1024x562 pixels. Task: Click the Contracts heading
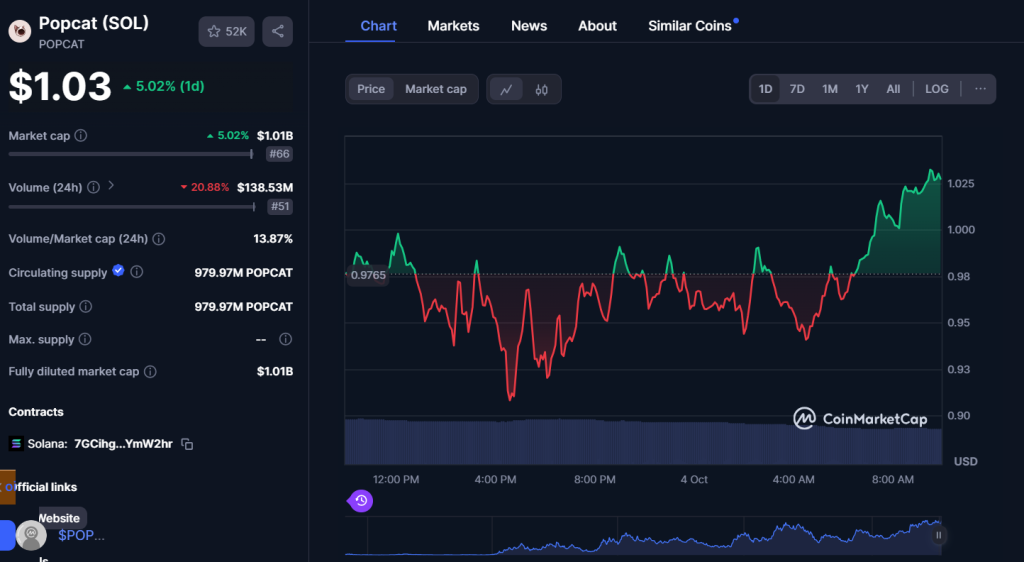(x=36, y=412)
